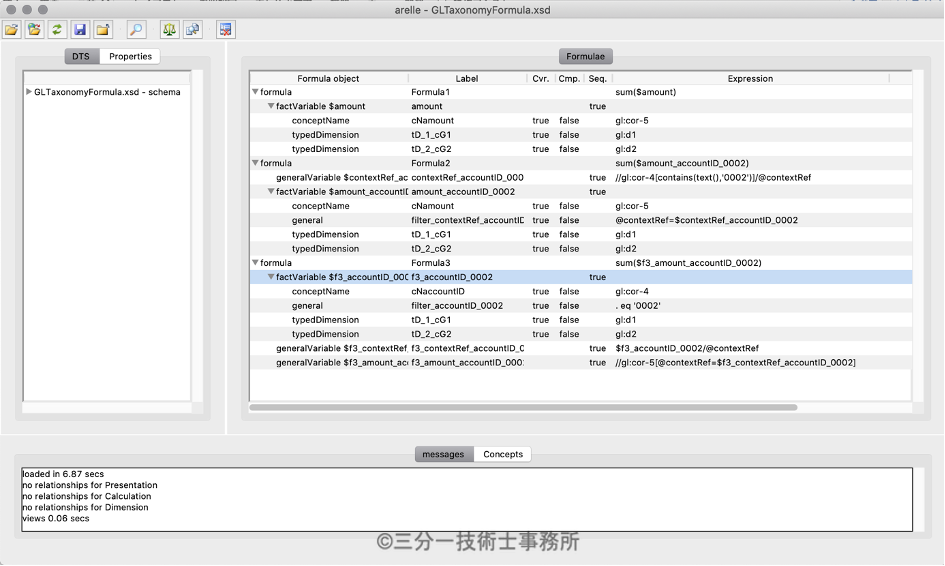
Task: Click expression $f3_accountID_0002/@contextRef
Action: point(687,348)
